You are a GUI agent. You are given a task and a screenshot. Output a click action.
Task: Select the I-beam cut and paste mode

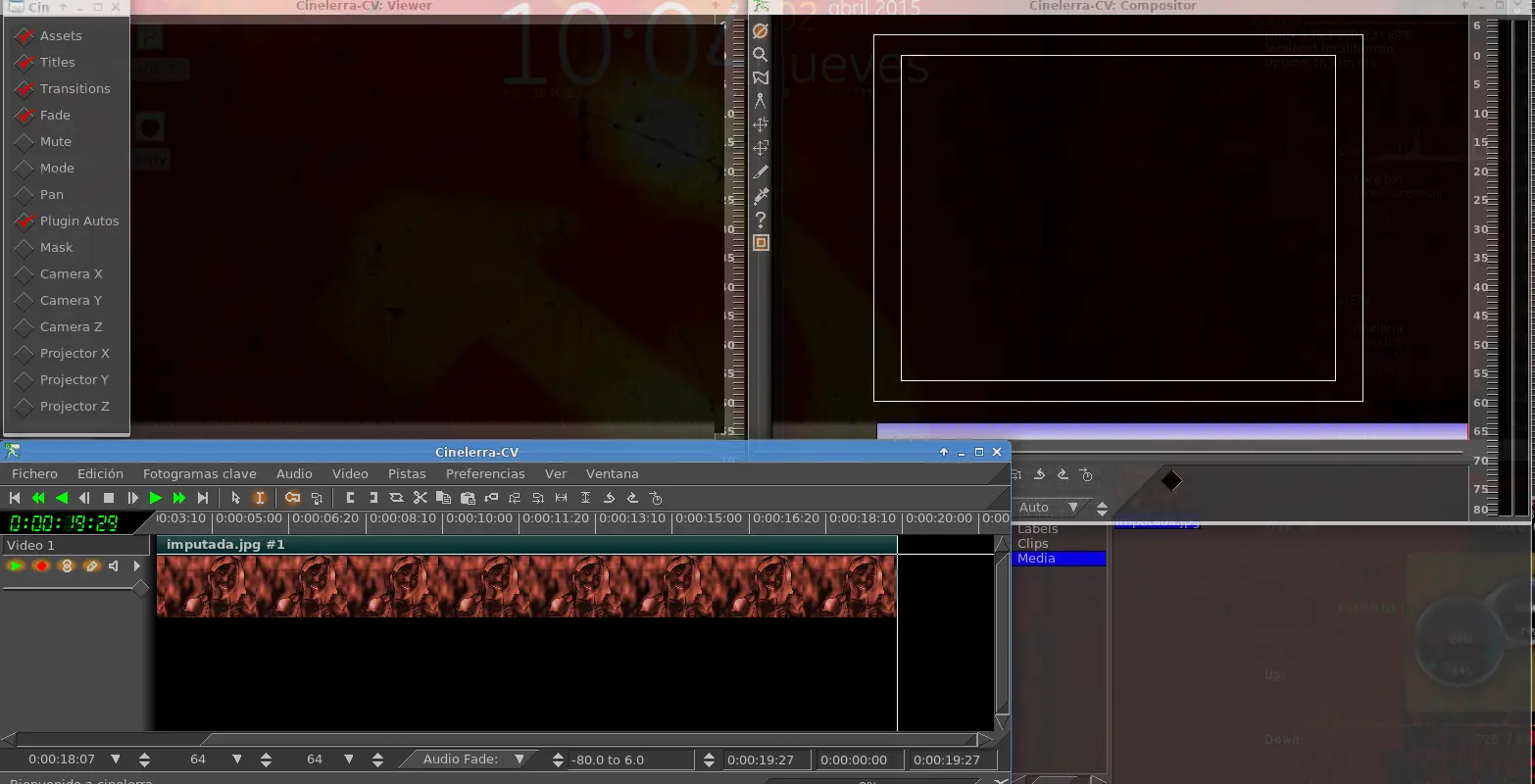(260, 498)
